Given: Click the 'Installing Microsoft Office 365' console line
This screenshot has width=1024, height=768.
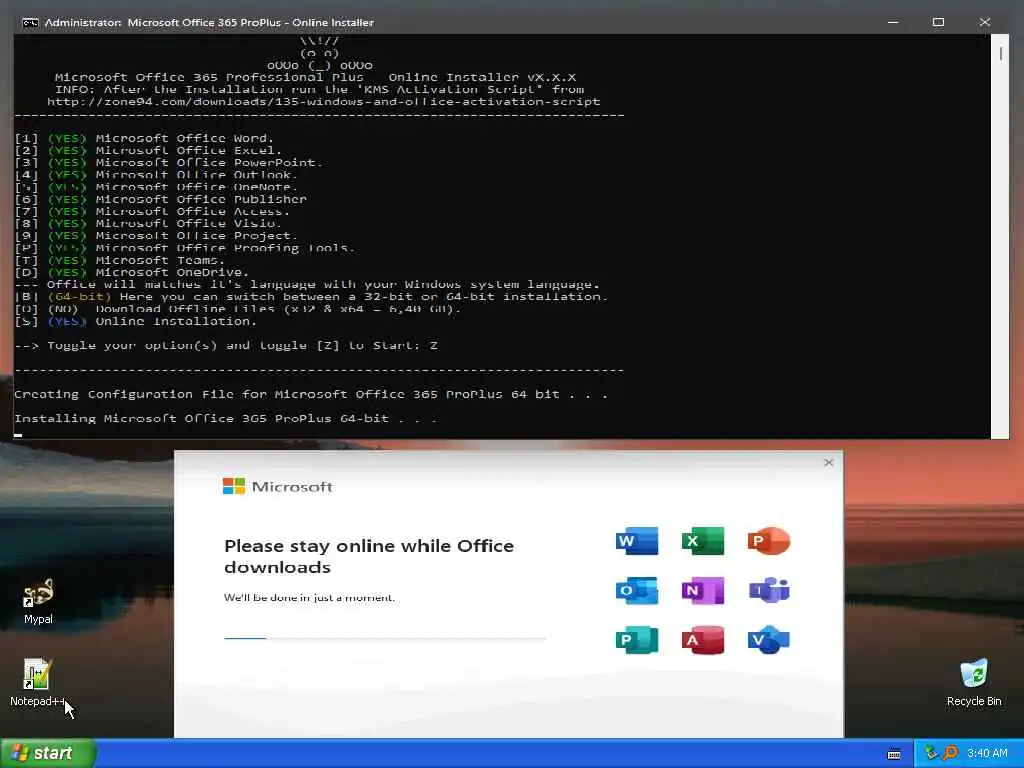Looking at the screenshot, I should pyautogui.click(x=225, y=419).
